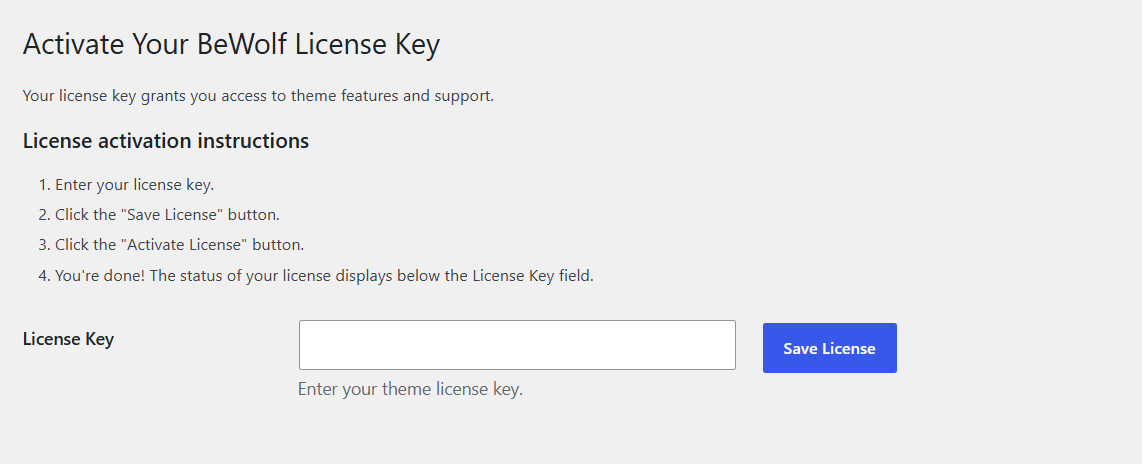This screenshot has height=464, width=1142.
Task: Select the License Key field label
Action: [68, 339]
